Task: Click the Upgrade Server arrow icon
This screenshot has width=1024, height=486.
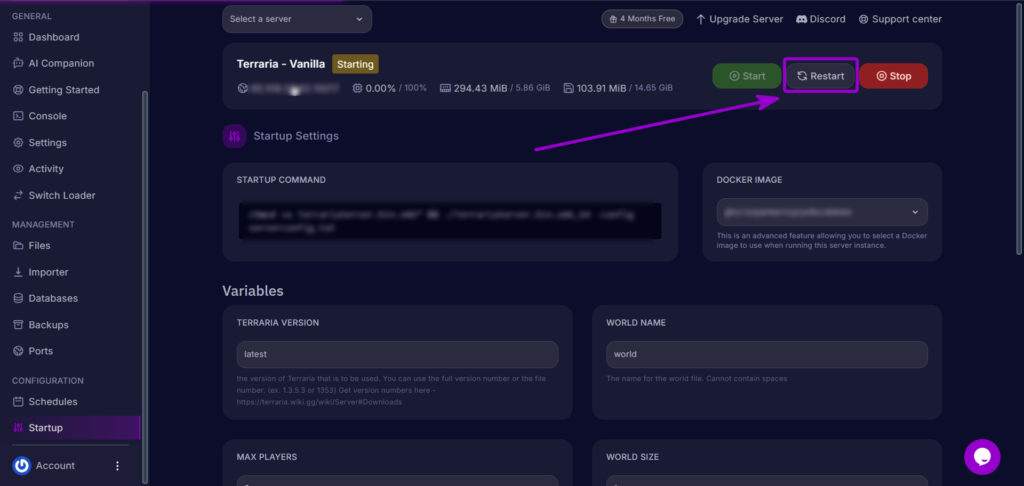Action: coord(701,19)
